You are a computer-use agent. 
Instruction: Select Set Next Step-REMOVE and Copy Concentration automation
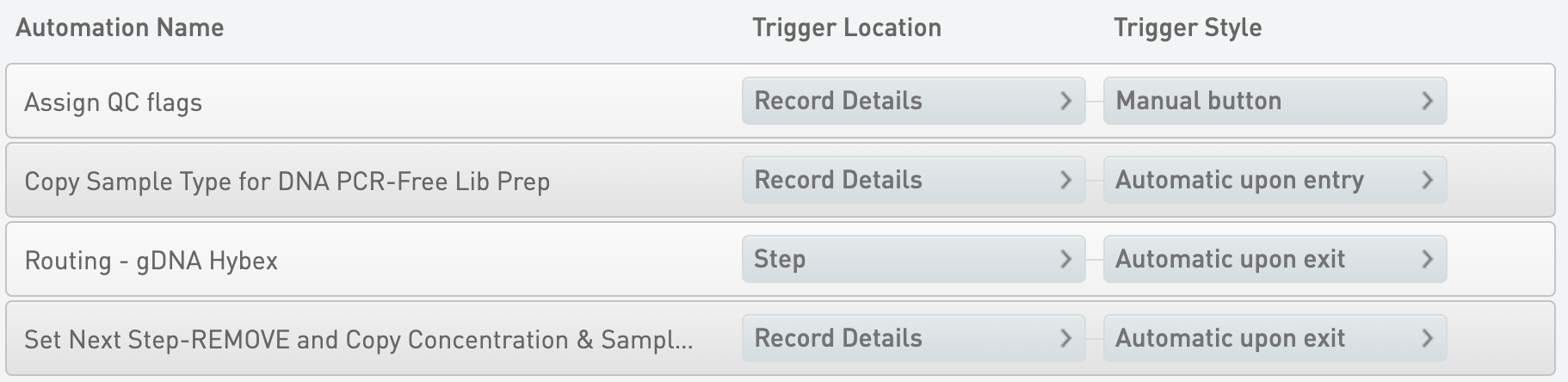358,340
